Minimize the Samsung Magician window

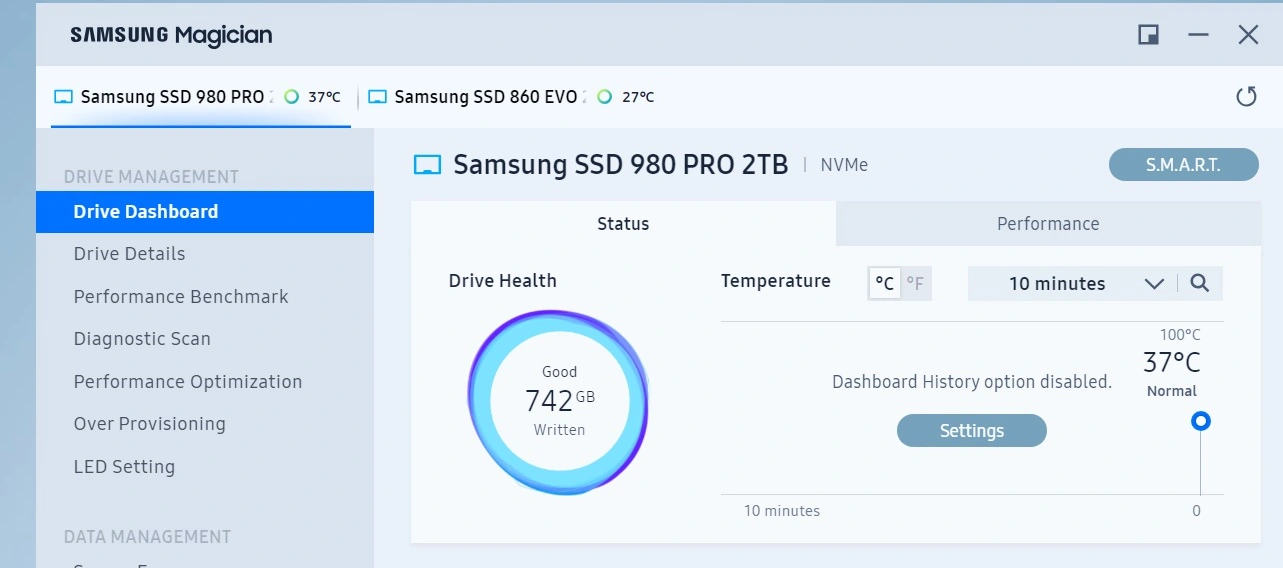pos(1198,35)
